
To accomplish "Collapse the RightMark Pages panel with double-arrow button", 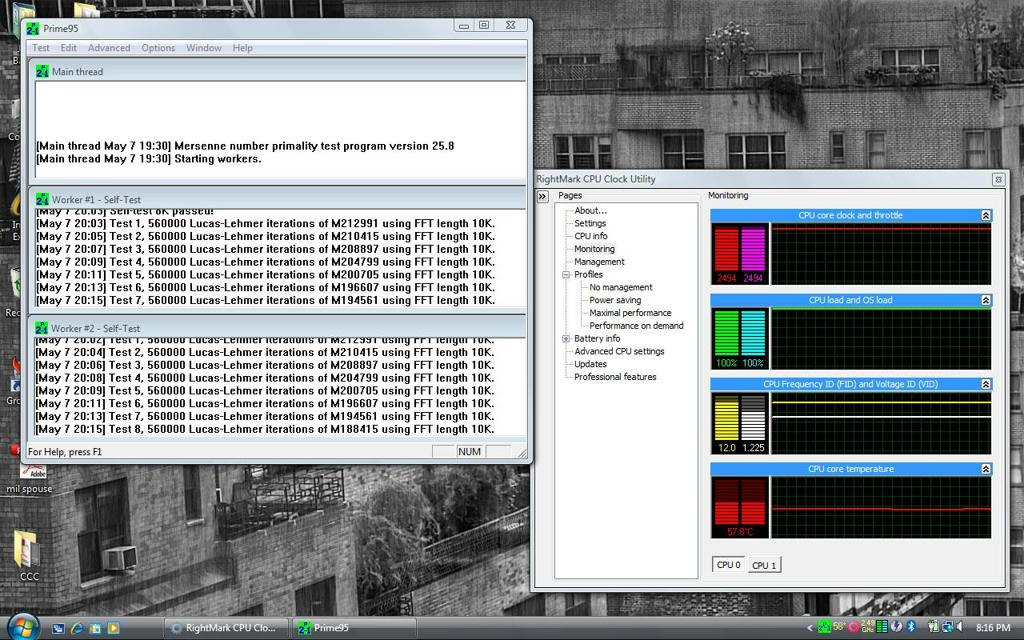I will point(543,196).
